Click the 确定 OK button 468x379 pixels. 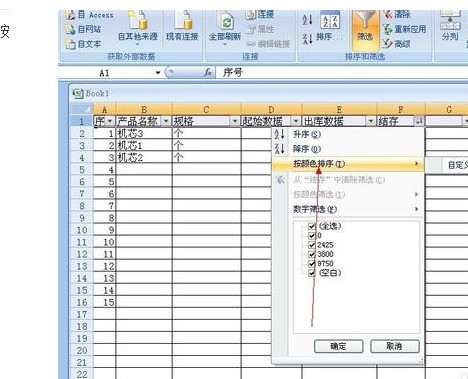338,346
